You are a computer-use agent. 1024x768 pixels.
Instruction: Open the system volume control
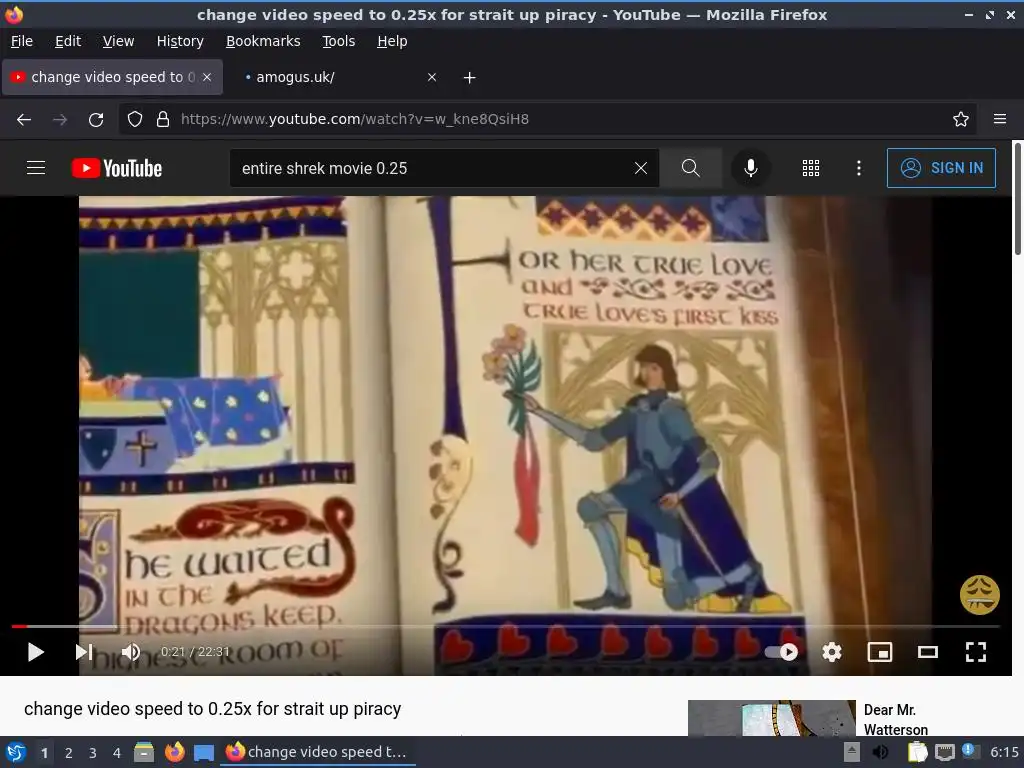click(x=880, y=752)
